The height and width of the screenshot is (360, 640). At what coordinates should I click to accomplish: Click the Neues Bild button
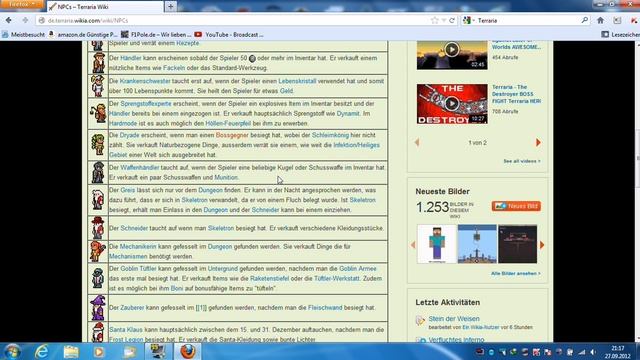coord(516,206)
